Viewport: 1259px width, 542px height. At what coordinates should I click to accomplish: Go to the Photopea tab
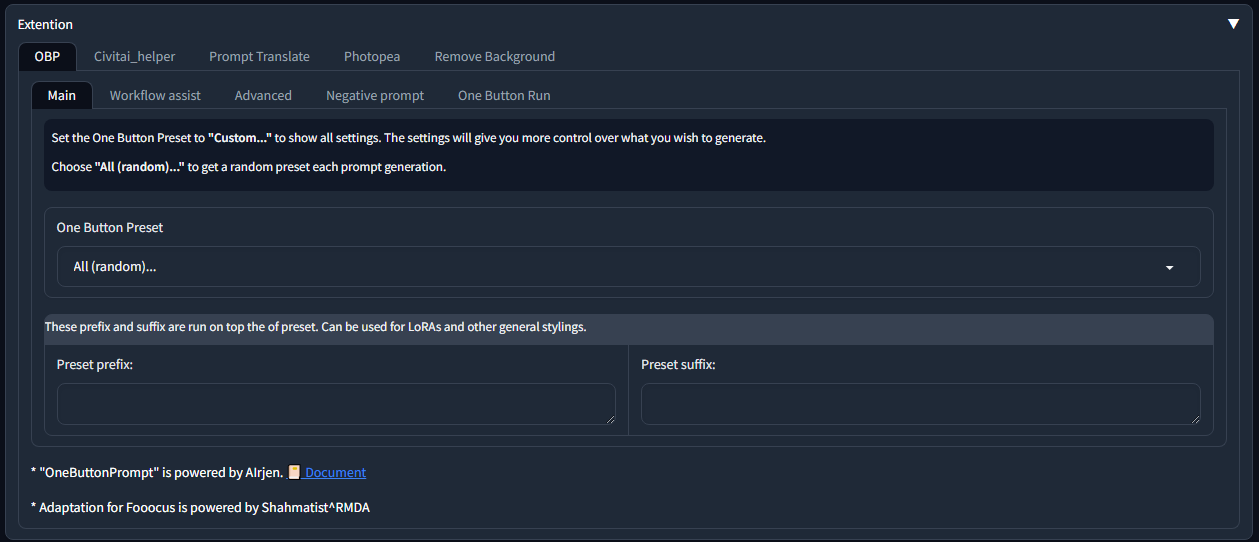(x=372, y=56)
